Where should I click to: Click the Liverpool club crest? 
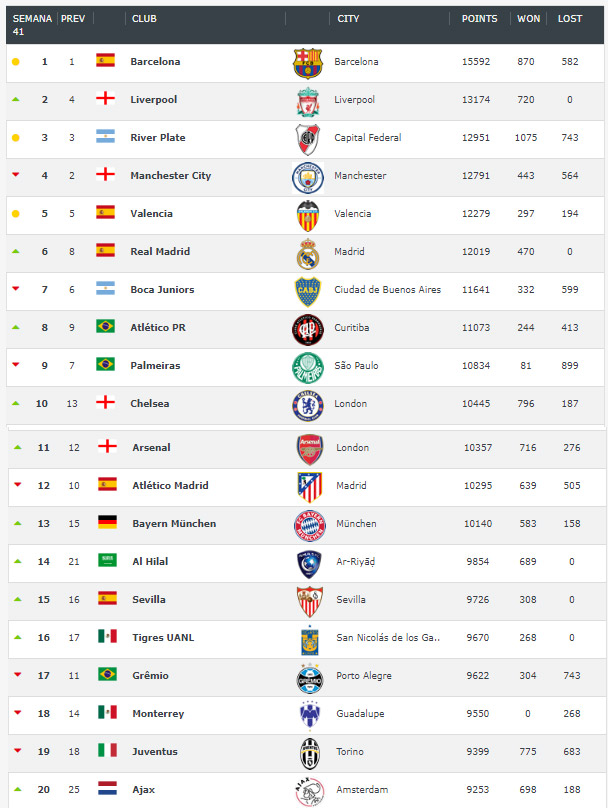click(x=308, y=102)
